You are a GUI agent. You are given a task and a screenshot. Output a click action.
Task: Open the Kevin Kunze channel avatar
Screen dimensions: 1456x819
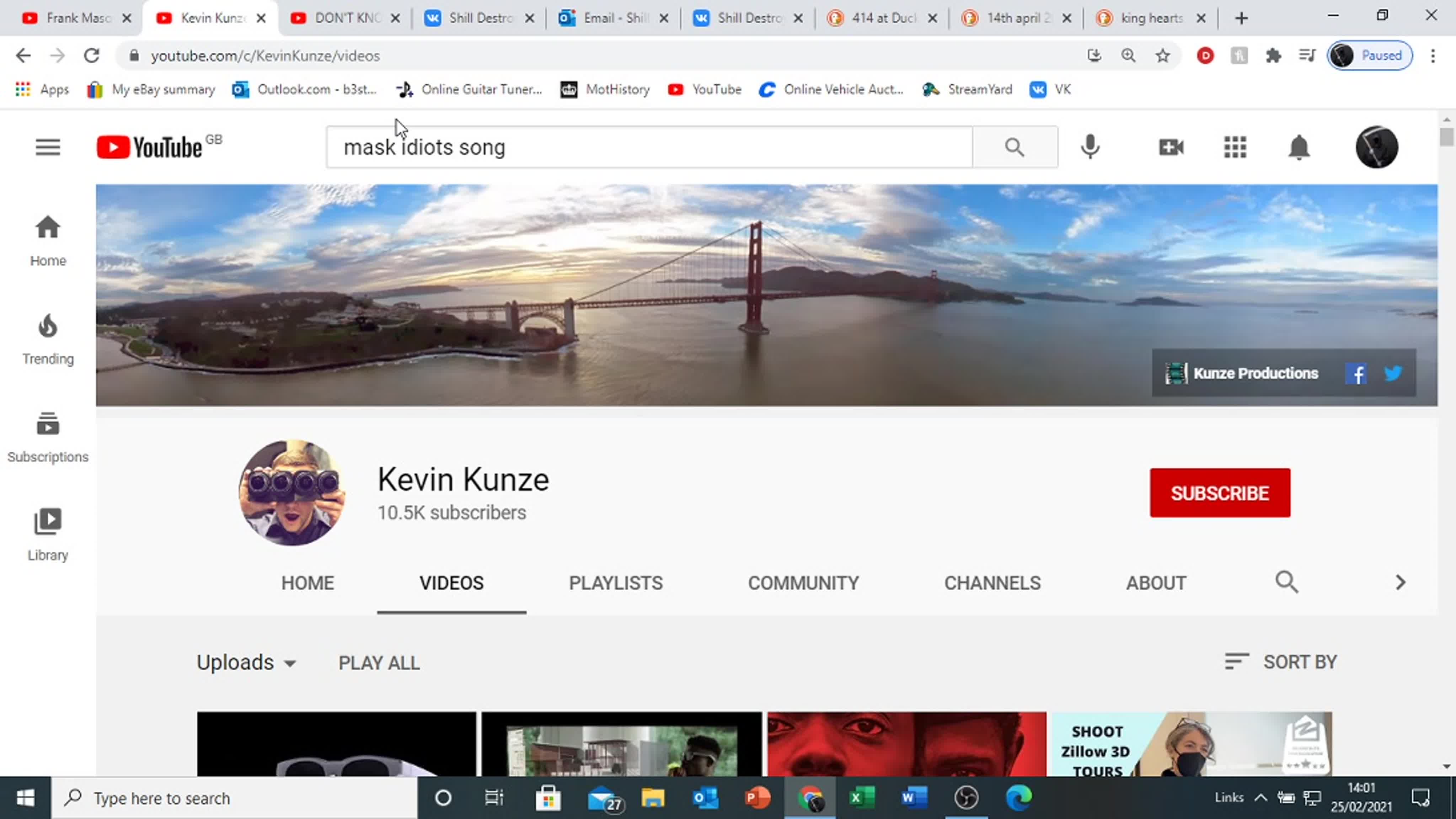point(291,493)
